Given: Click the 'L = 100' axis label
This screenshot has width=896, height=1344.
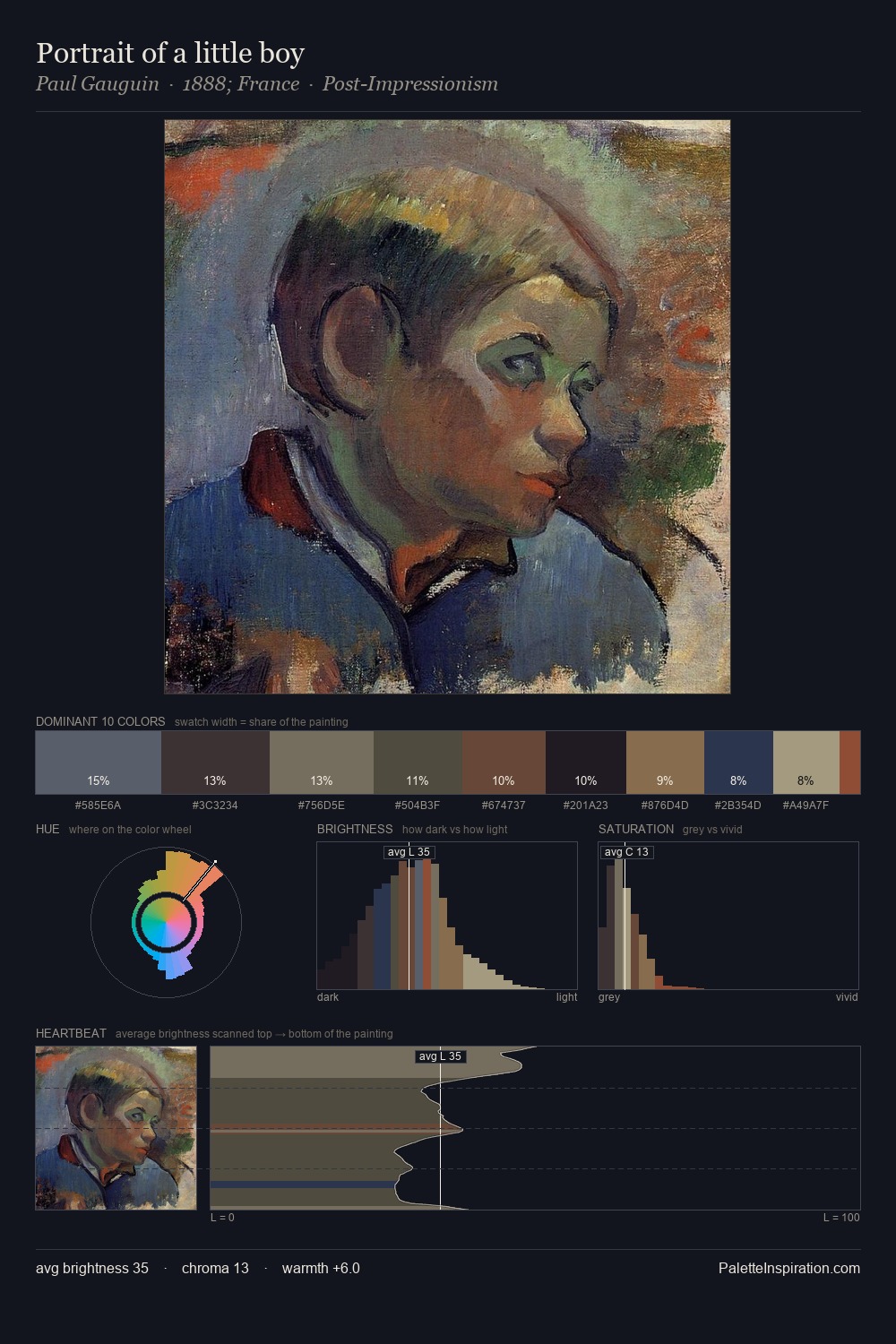Looking at the screenshot, I should tap(841, 1218).
